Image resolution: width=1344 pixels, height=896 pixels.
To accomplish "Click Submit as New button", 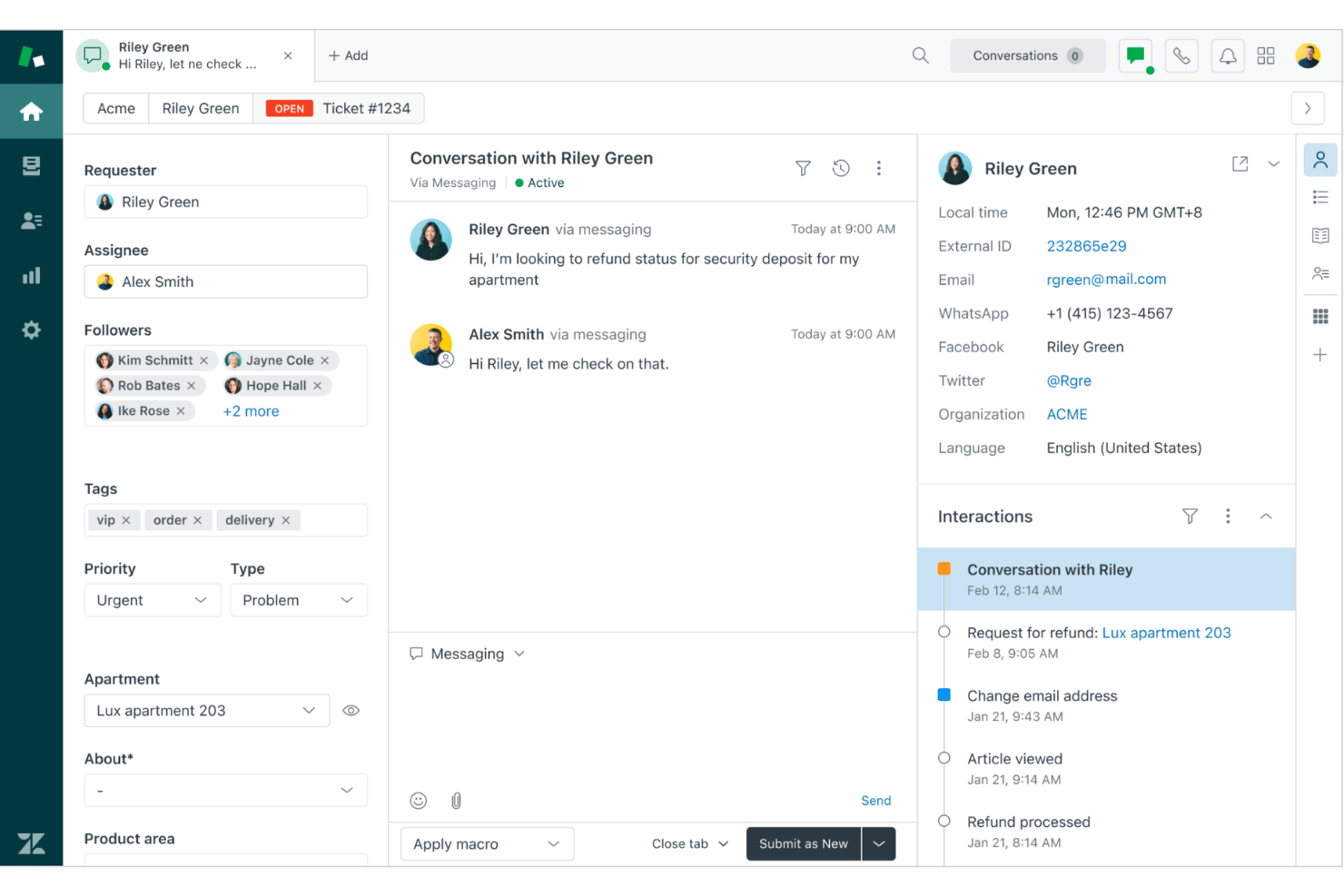I will point(804,844).
